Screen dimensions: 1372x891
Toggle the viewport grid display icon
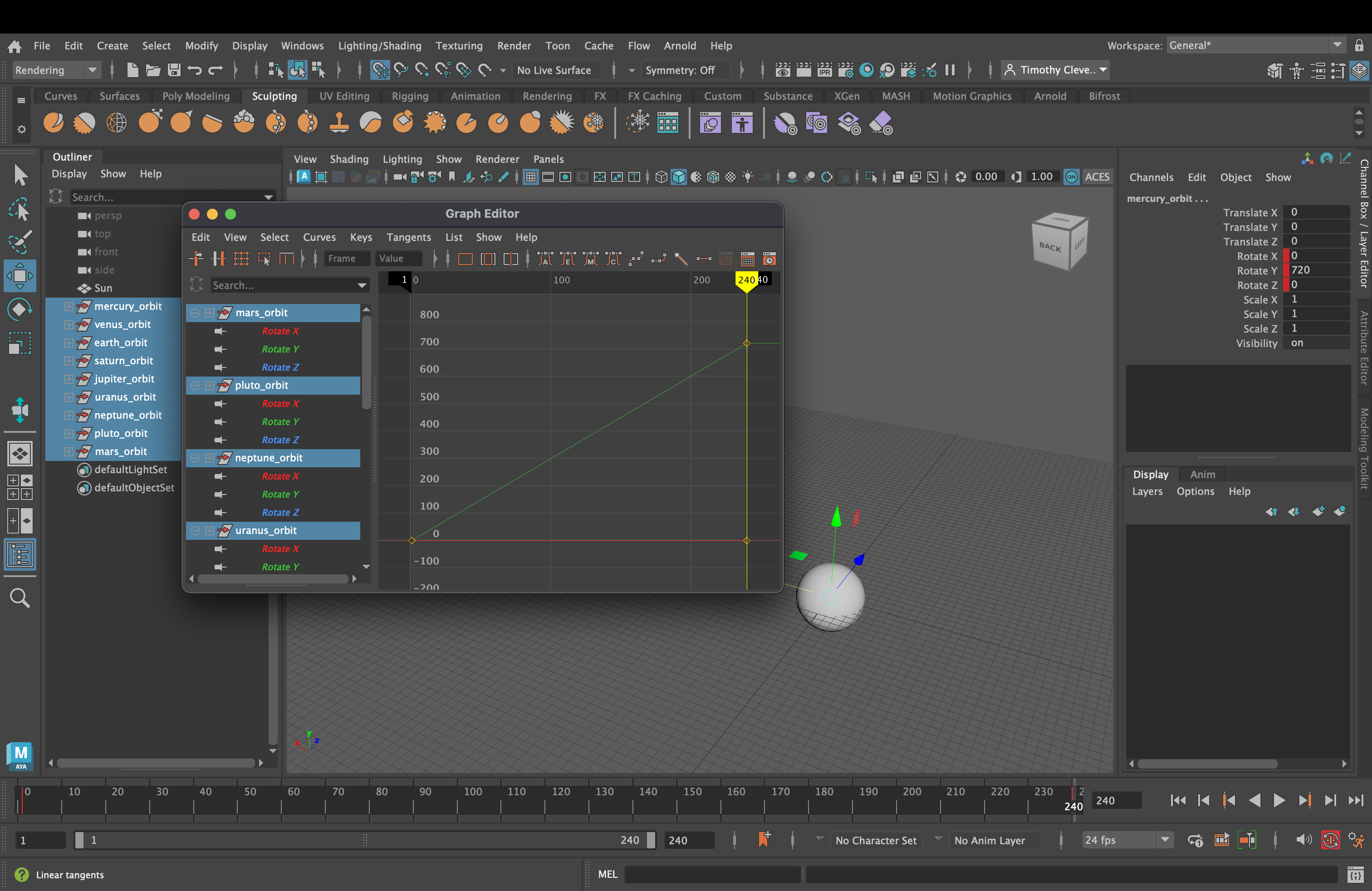(530, 177)
